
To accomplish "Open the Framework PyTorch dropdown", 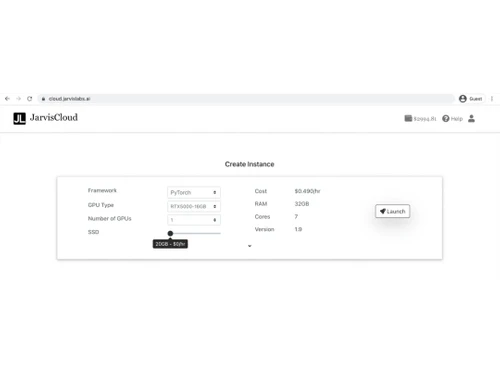I will 194,192.
